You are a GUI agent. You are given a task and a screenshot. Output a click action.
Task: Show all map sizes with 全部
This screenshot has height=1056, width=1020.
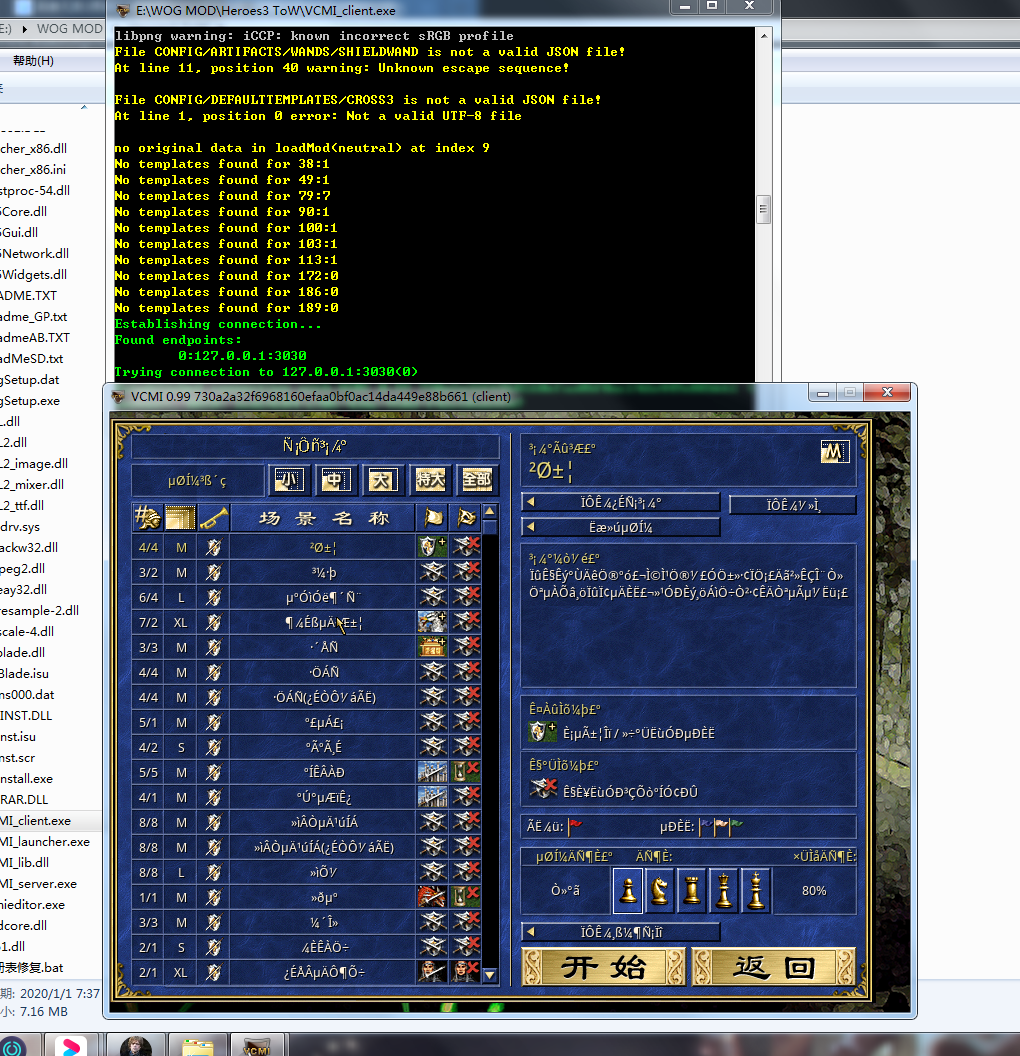(x=477, y=480)
